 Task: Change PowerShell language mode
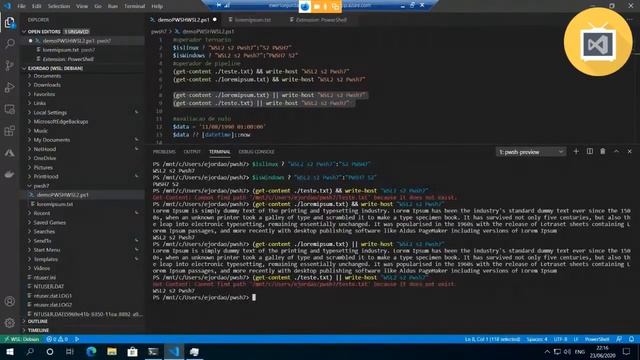tap(597, 339)
